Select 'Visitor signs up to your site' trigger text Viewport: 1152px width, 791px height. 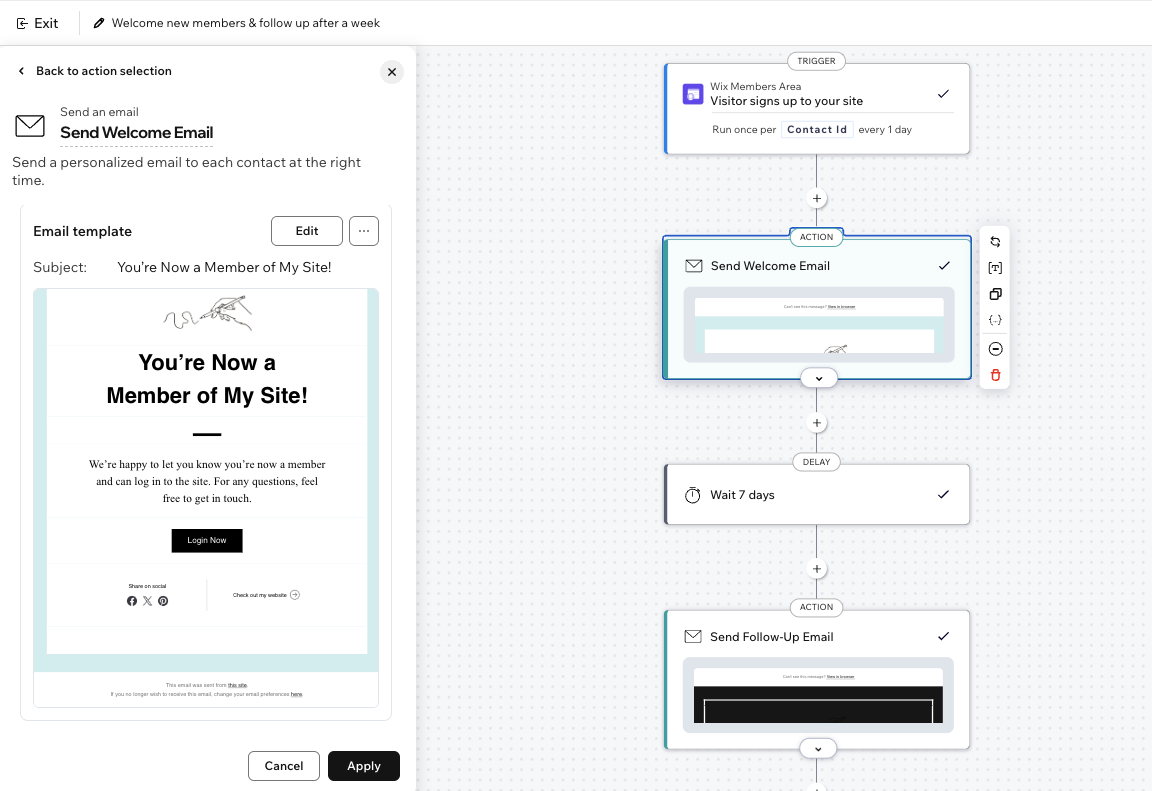point(786,101)
